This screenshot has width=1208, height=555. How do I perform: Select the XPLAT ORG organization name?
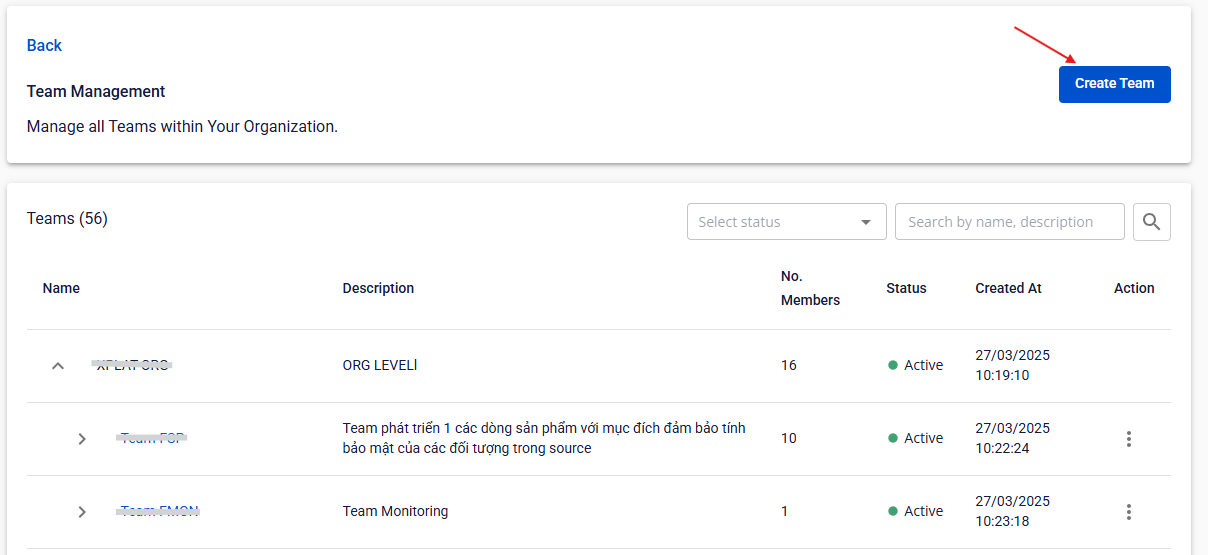[x=132, y=365]
